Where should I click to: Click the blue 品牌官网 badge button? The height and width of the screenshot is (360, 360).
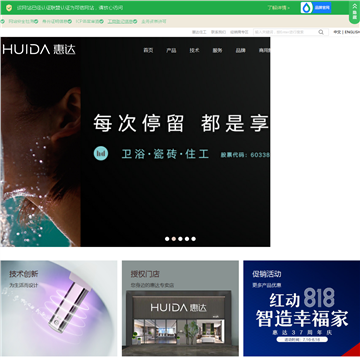pyautogui.click(x=316, y=8)
